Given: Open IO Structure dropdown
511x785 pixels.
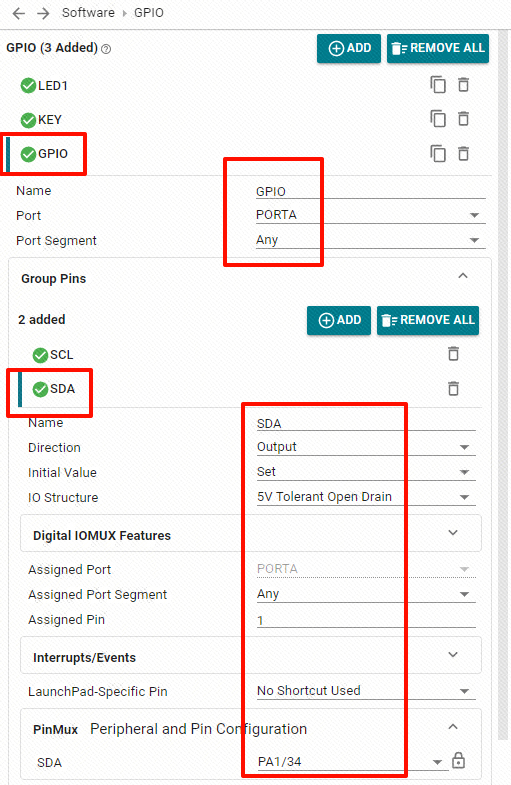Looking at the screenshot, I should click(366, 497).
